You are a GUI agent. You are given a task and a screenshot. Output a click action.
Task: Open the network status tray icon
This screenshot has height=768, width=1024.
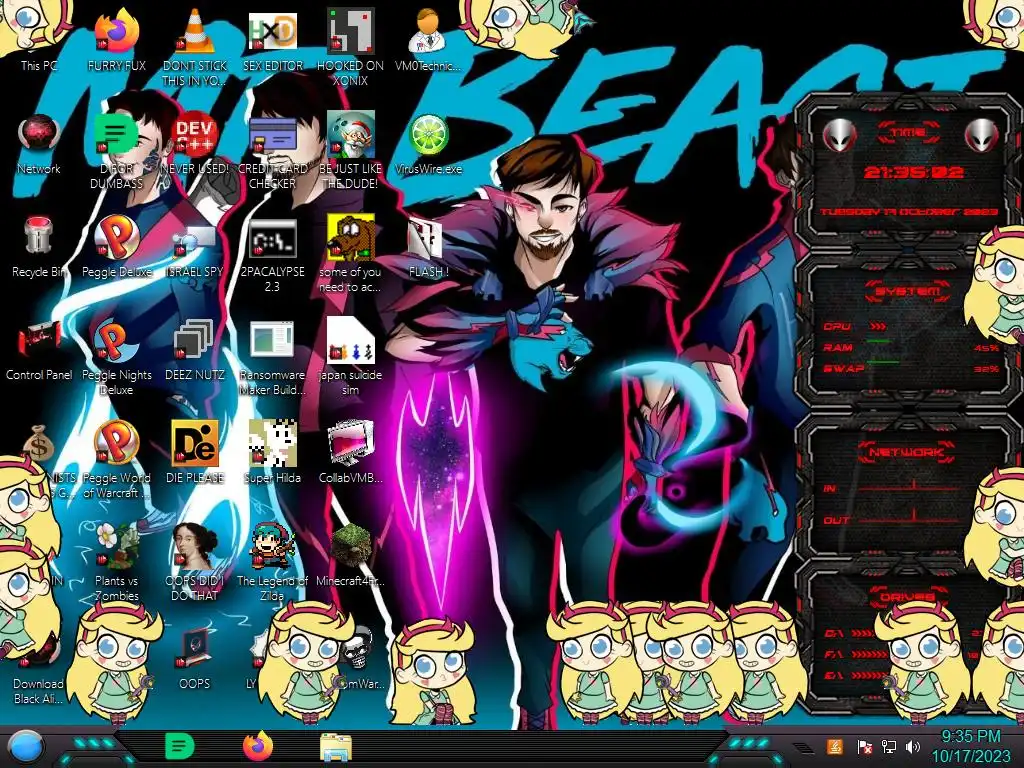coord(888,746)
